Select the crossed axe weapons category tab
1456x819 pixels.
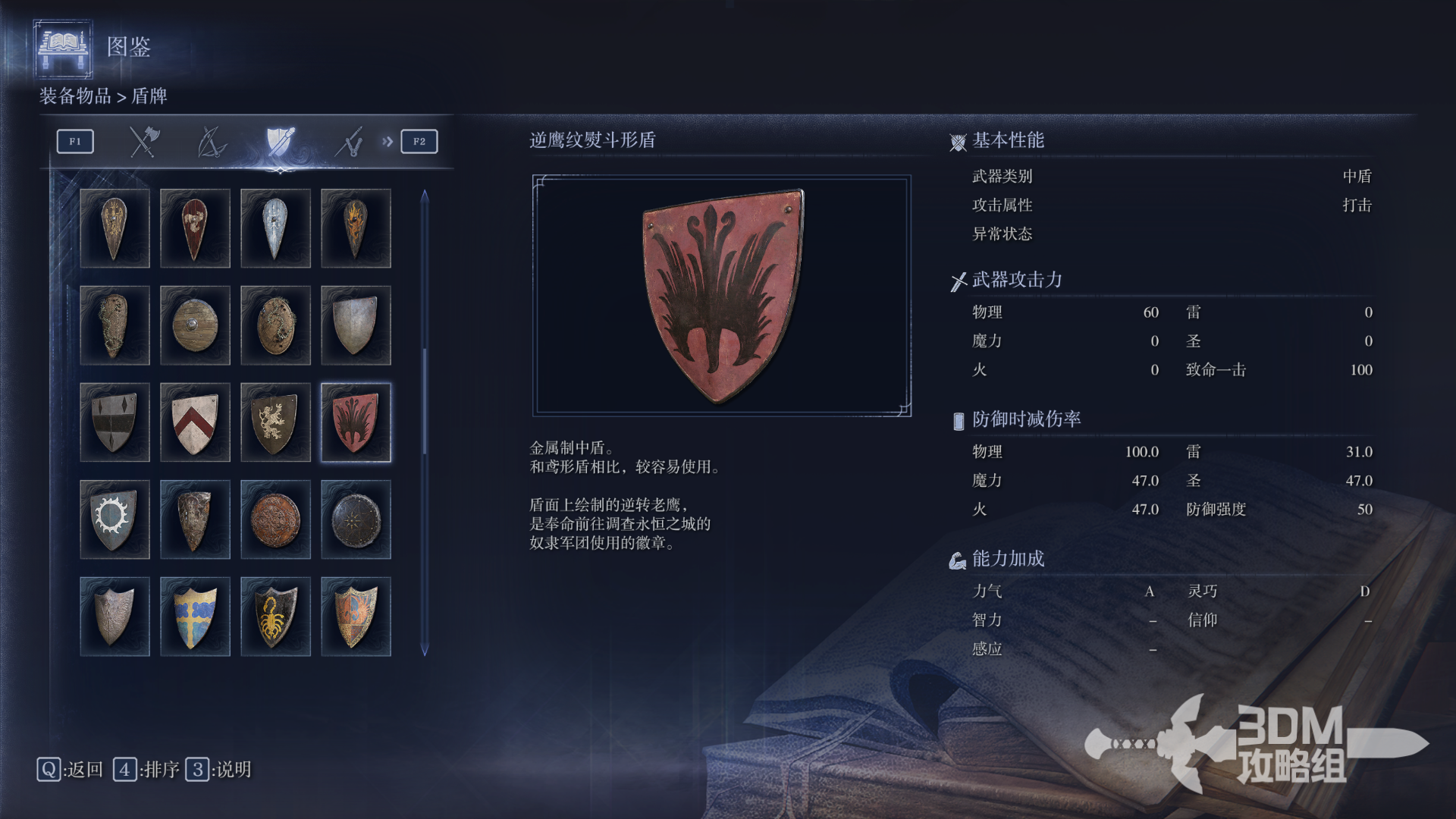144,142
